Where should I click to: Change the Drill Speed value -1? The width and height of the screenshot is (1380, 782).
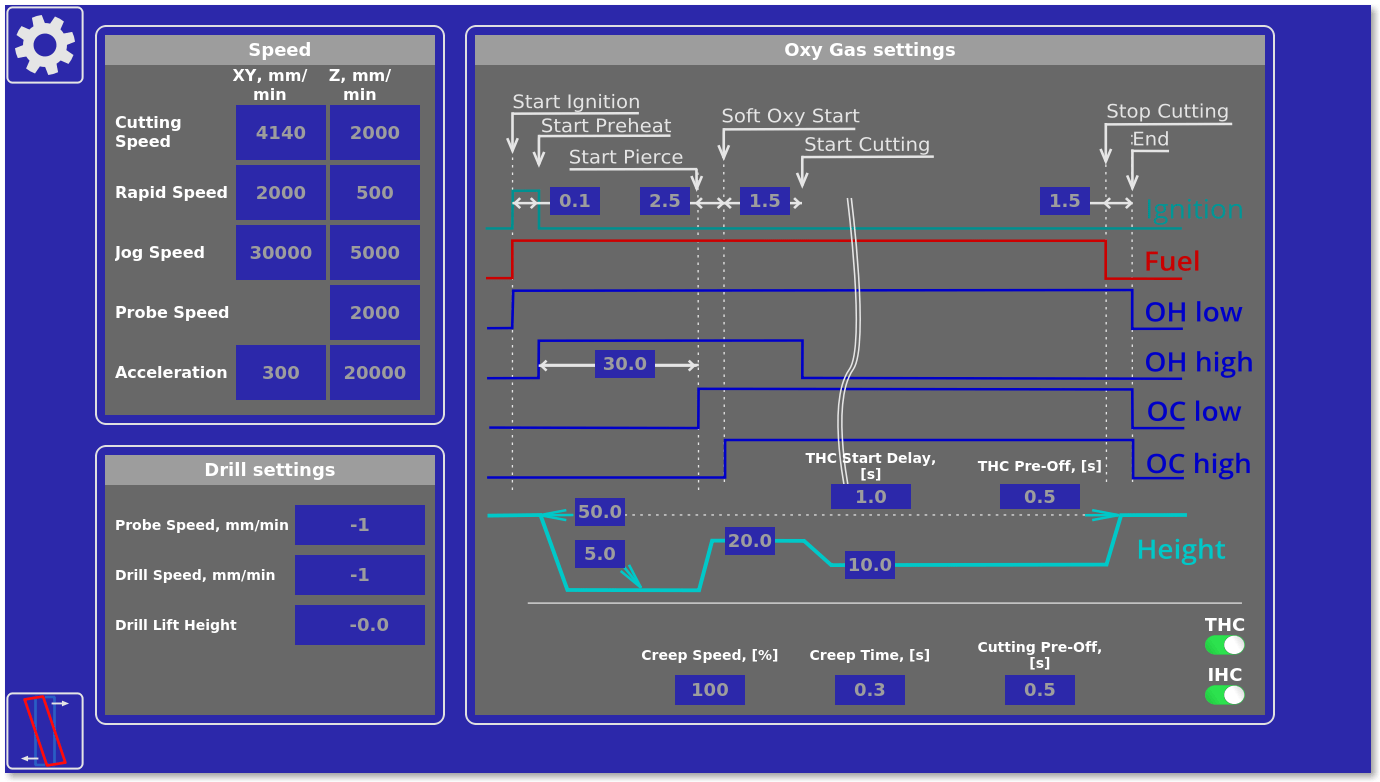(x=359, y=575)
